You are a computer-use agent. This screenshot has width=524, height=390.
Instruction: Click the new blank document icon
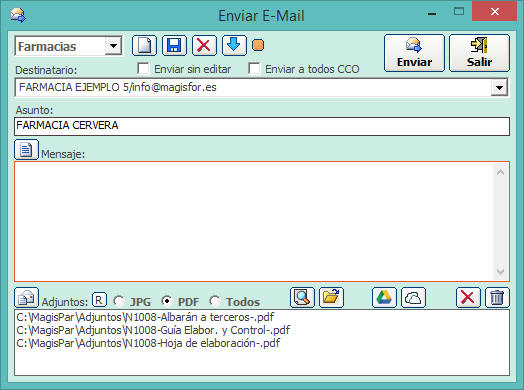[144, 45]
